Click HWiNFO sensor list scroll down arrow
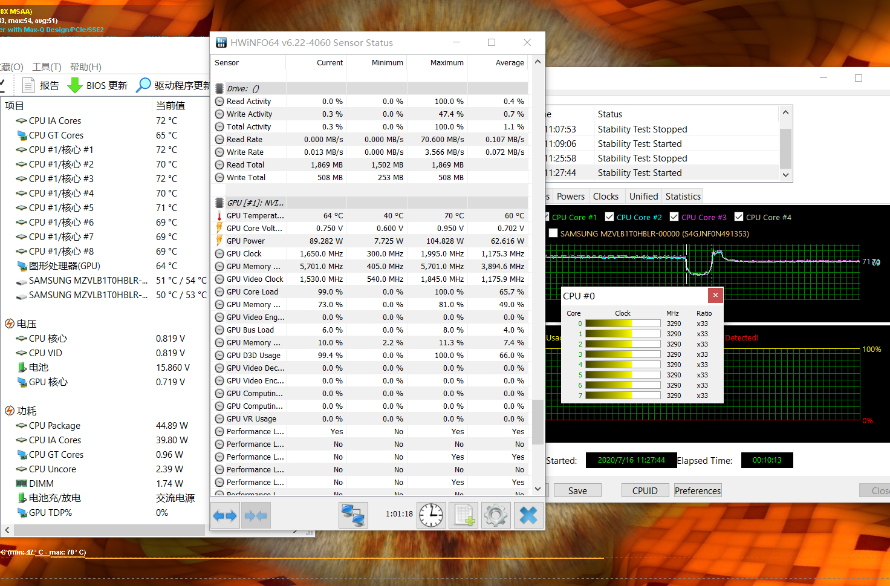The height and width of the screenshot is (586, 890). 538,488
